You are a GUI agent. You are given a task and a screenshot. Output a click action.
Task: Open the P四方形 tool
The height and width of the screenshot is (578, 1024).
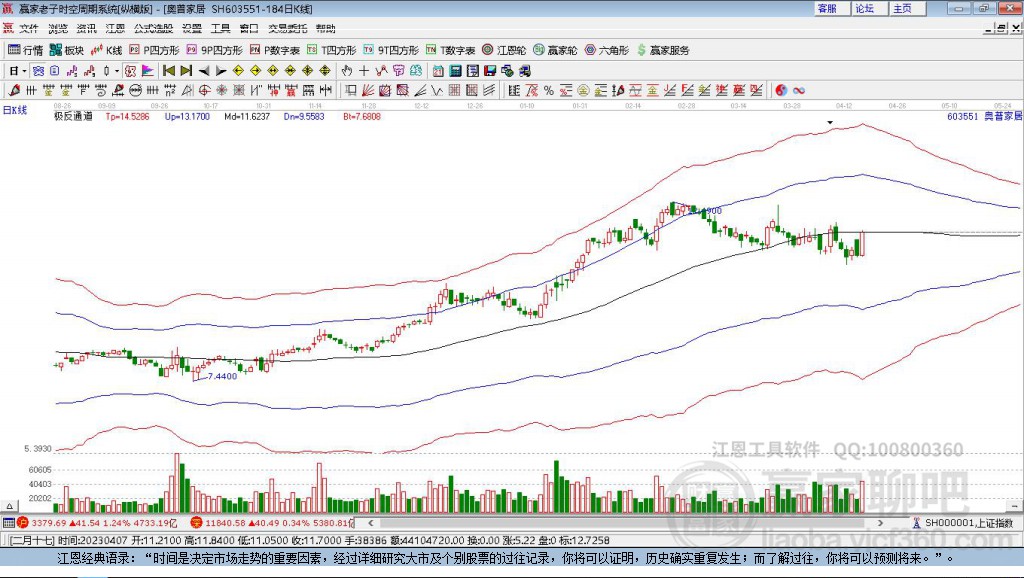click(154, 50)
